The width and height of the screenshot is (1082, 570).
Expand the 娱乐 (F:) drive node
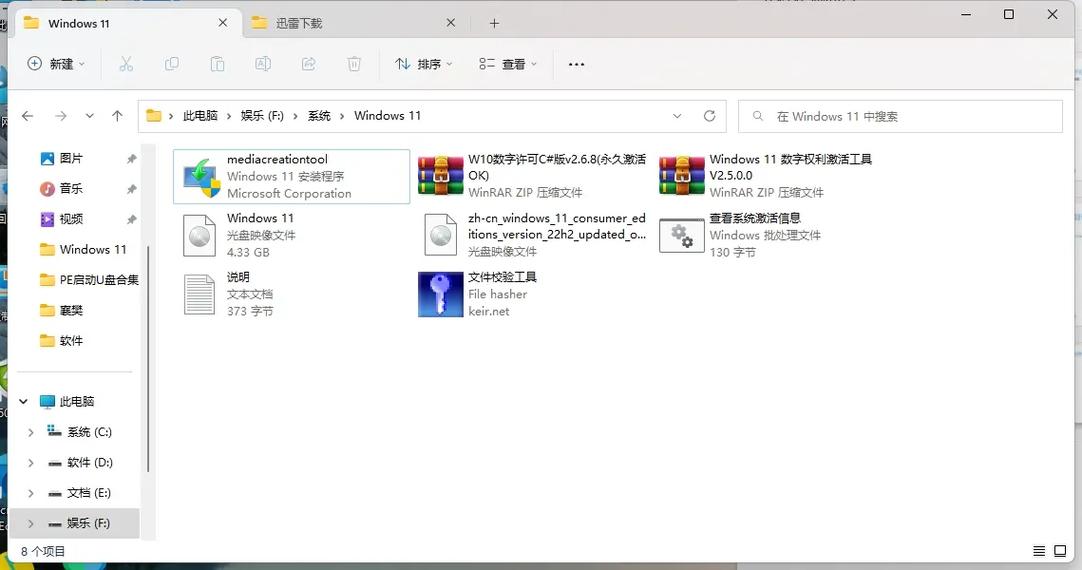[x=30, y=523]
